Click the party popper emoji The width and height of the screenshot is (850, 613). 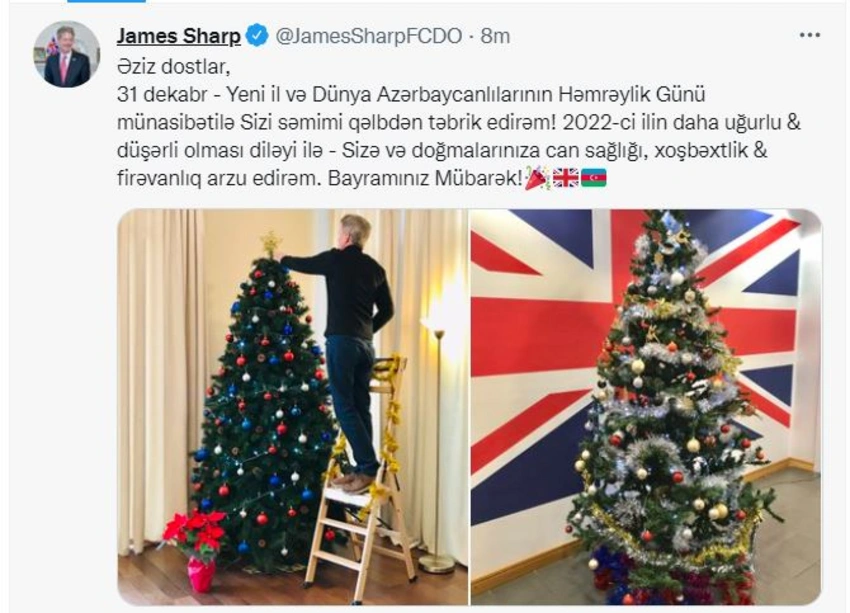538,178
